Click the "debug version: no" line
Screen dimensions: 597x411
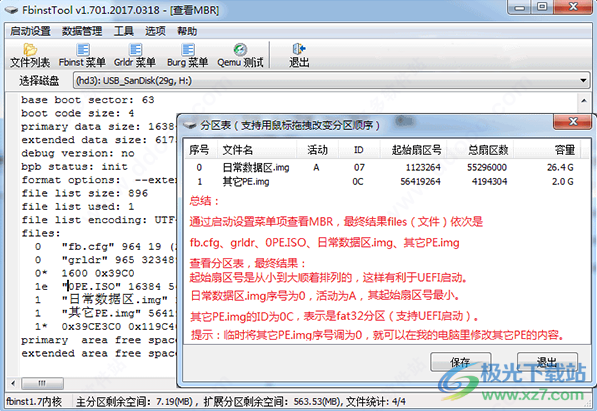tap(78, 153)
